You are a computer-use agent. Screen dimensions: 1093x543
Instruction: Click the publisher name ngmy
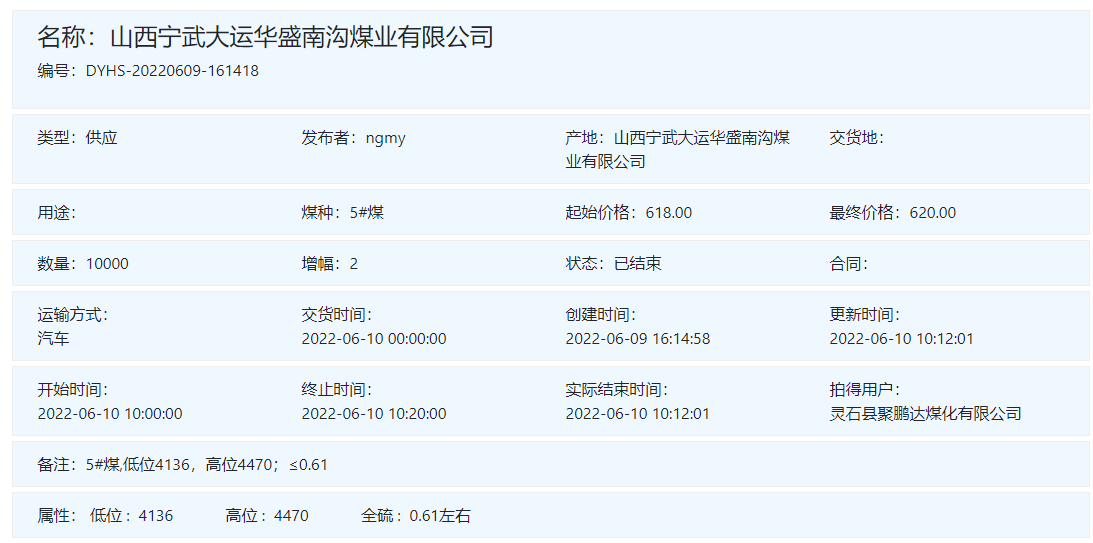click(x=385, y=138)
